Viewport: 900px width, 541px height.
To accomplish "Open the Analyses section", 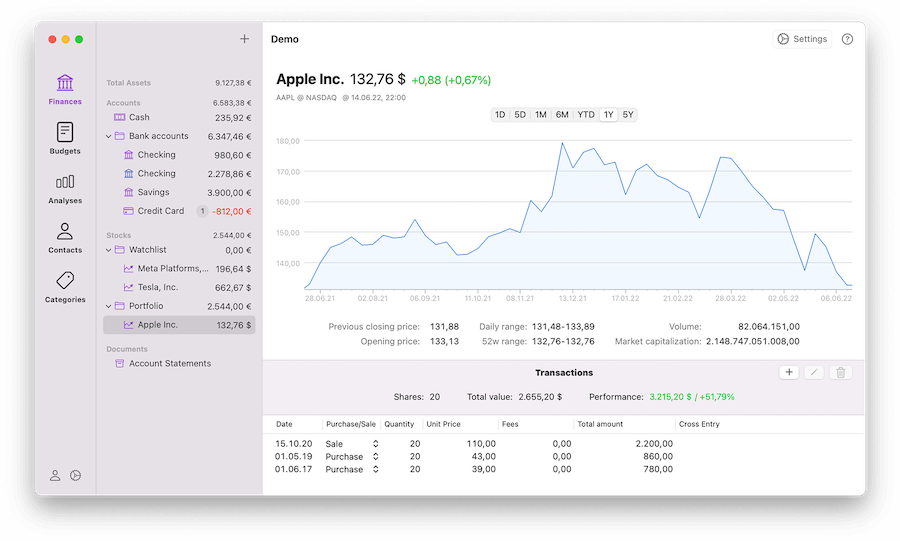I will click(65, 187).
